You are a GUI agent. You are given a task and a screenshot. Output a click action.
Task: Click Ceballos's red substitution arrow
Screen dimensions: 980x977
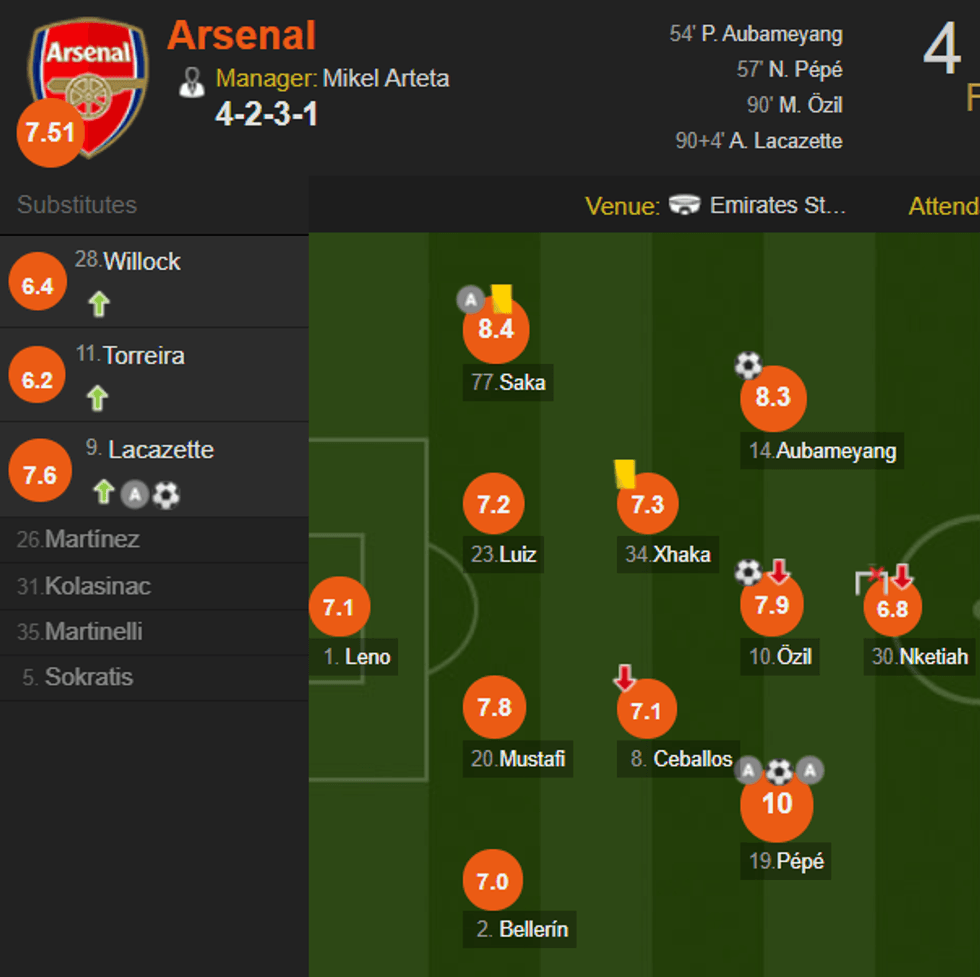pos(625,678)
